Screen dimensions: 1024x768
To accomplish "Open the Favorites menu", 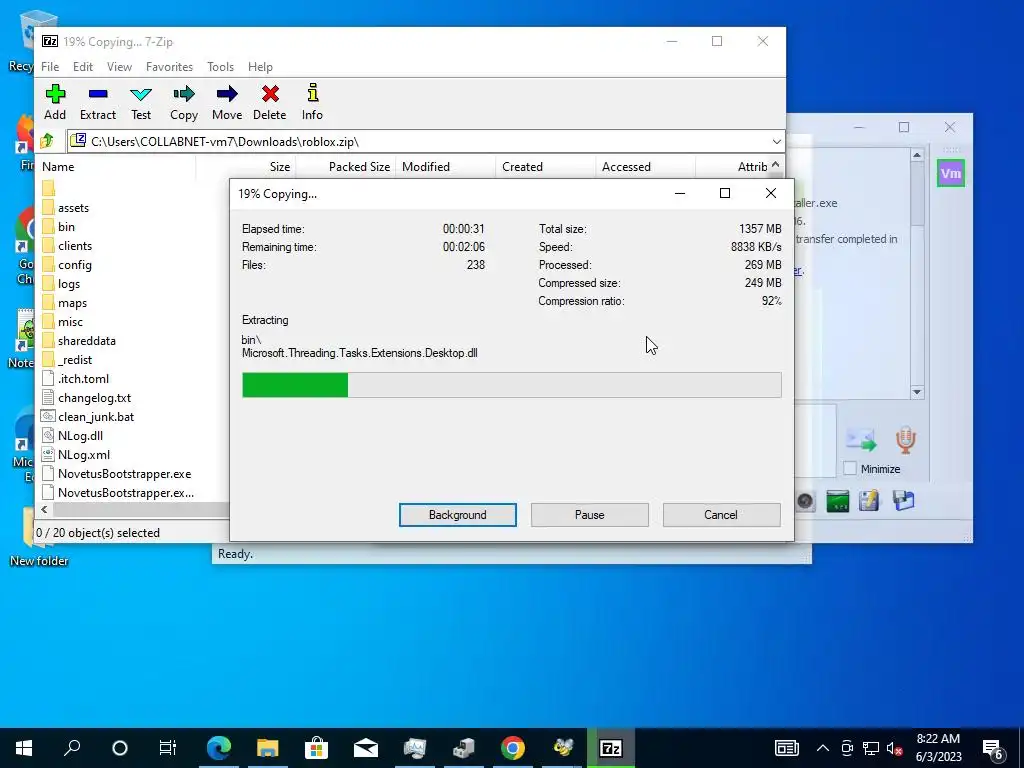I will point(169,67).
